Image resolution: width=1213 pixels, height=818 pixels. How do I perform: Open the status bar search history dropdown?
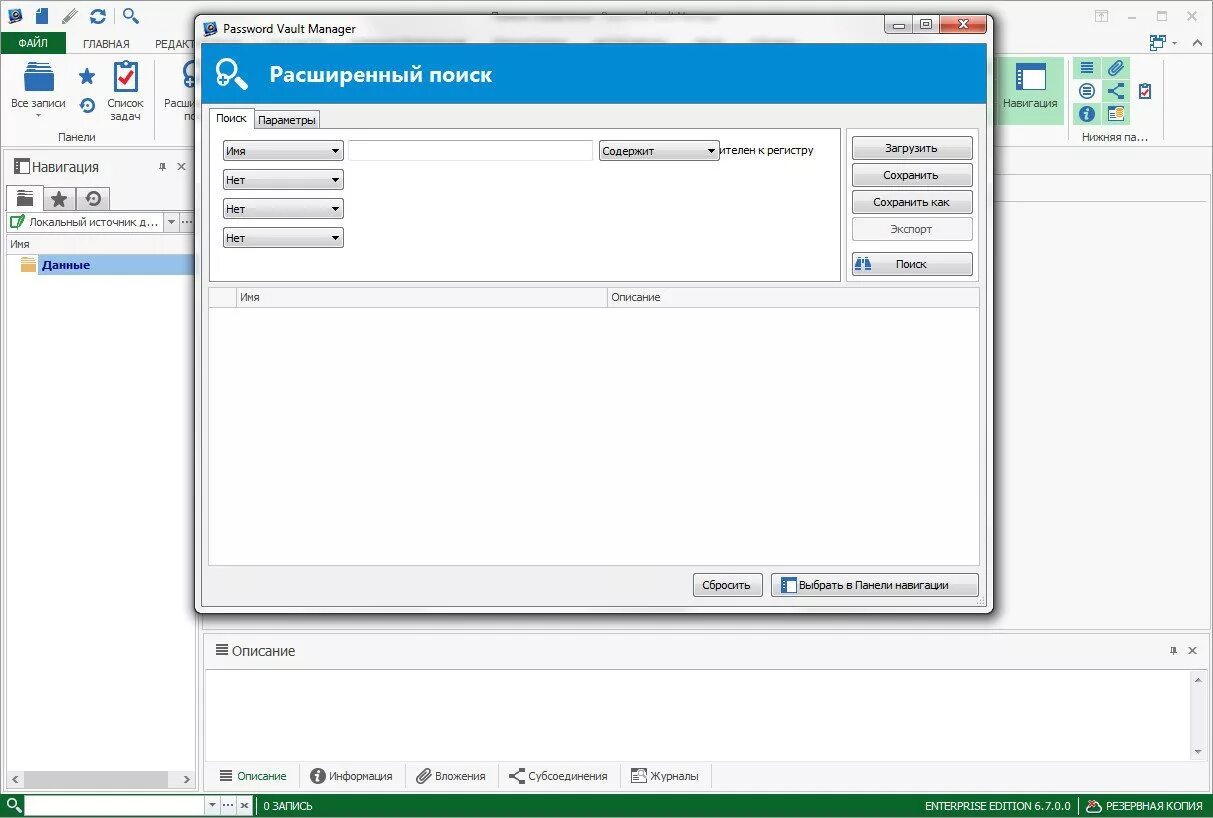point(212,805)
